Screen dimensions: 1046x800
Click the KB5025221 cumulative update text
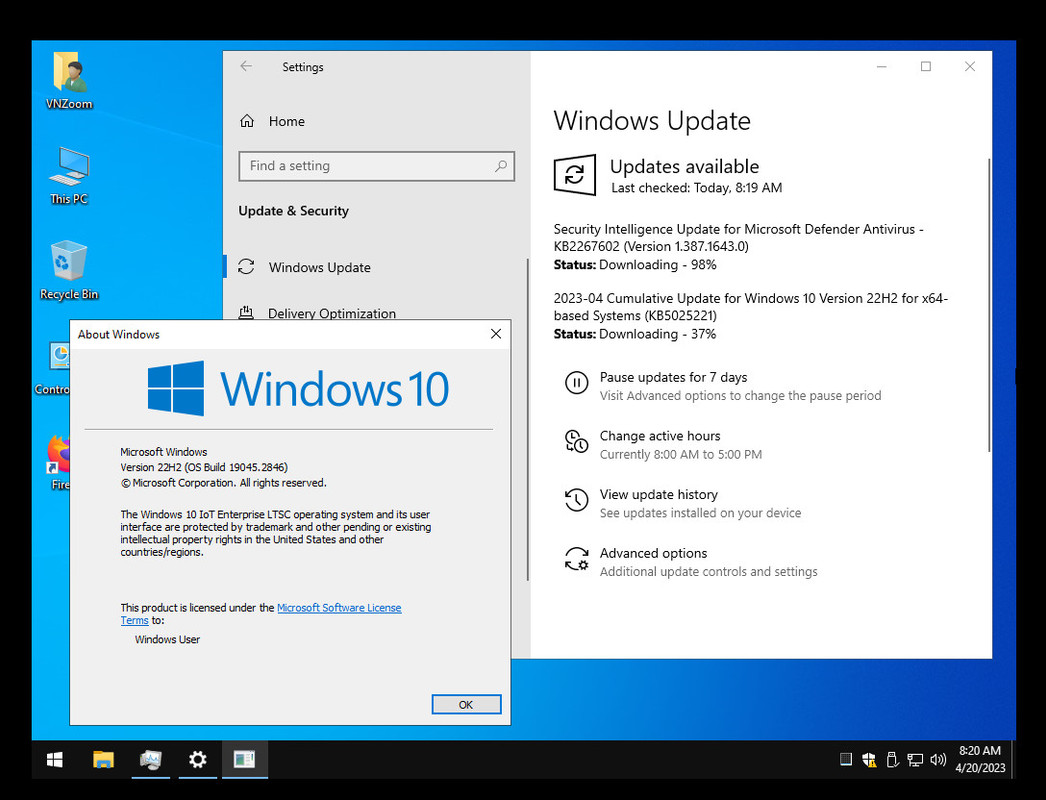750,307
